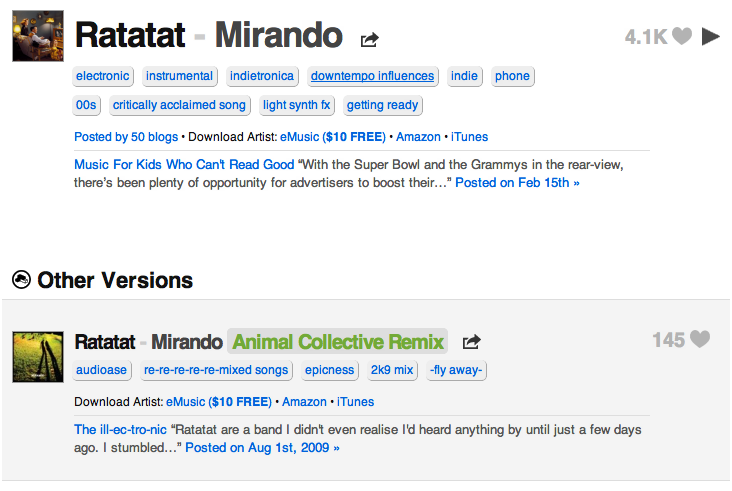
Task: Favorite Mirando with the 4.1K heart
Action: click(682, 36)
